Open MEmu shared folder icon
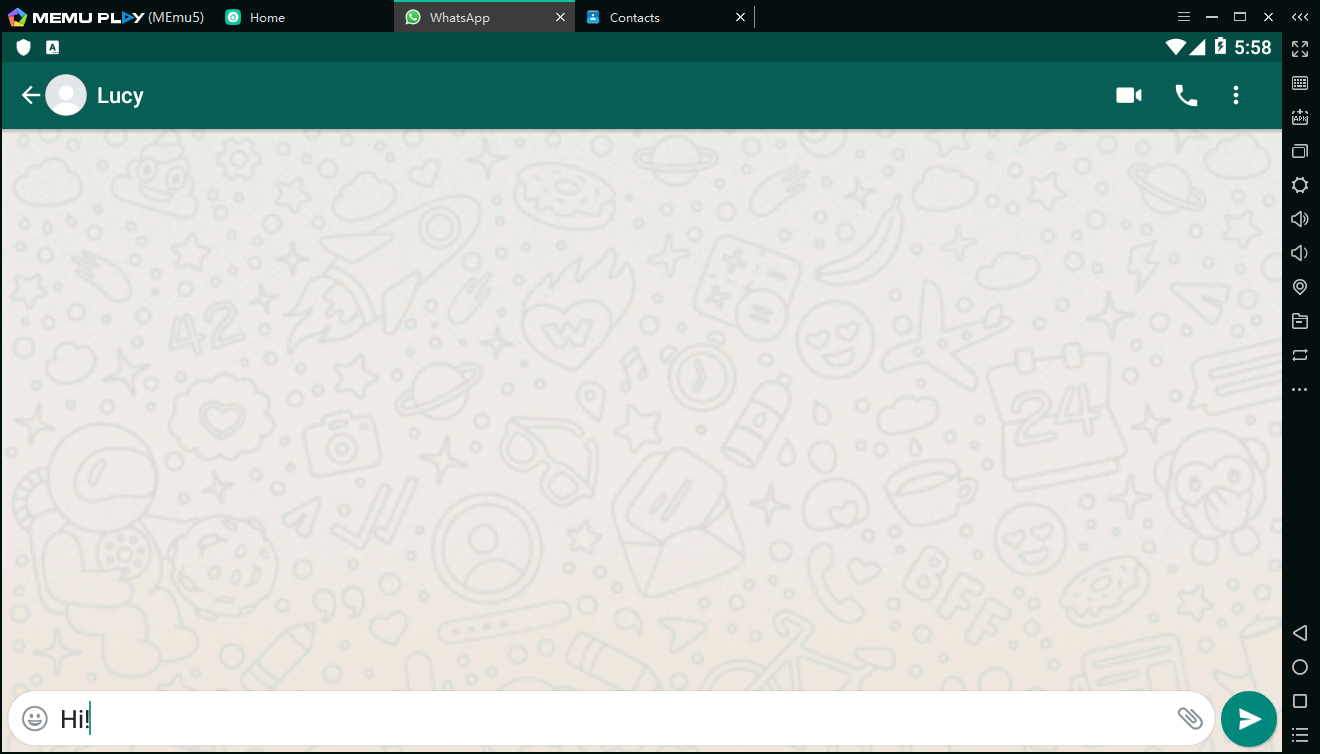Screen dimensions: 1320x754 1300,321
